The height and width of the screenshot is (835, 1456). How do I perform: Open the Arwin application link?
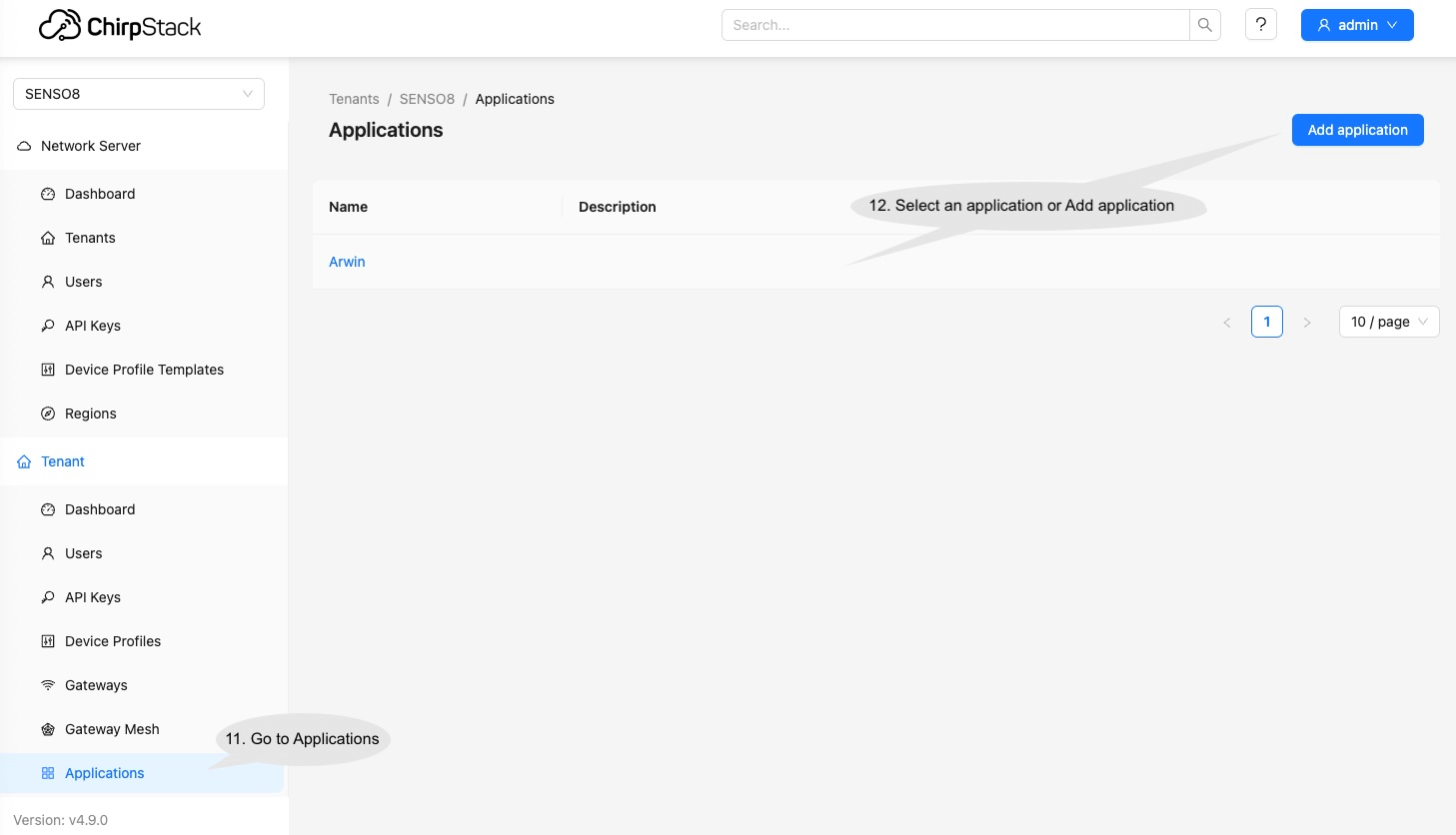pos(347,262)
